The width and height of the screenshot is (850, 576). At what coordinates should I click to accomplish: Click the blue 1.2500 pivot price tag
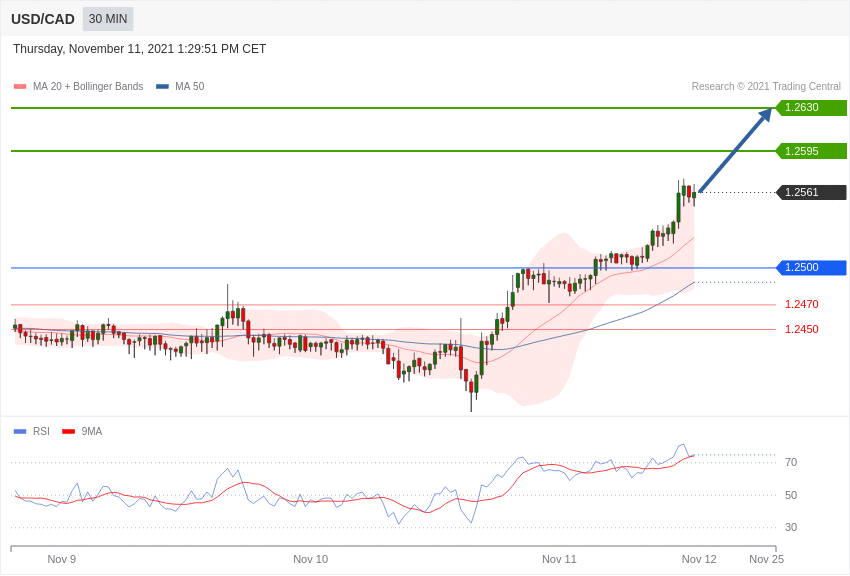tap(811, 268)
